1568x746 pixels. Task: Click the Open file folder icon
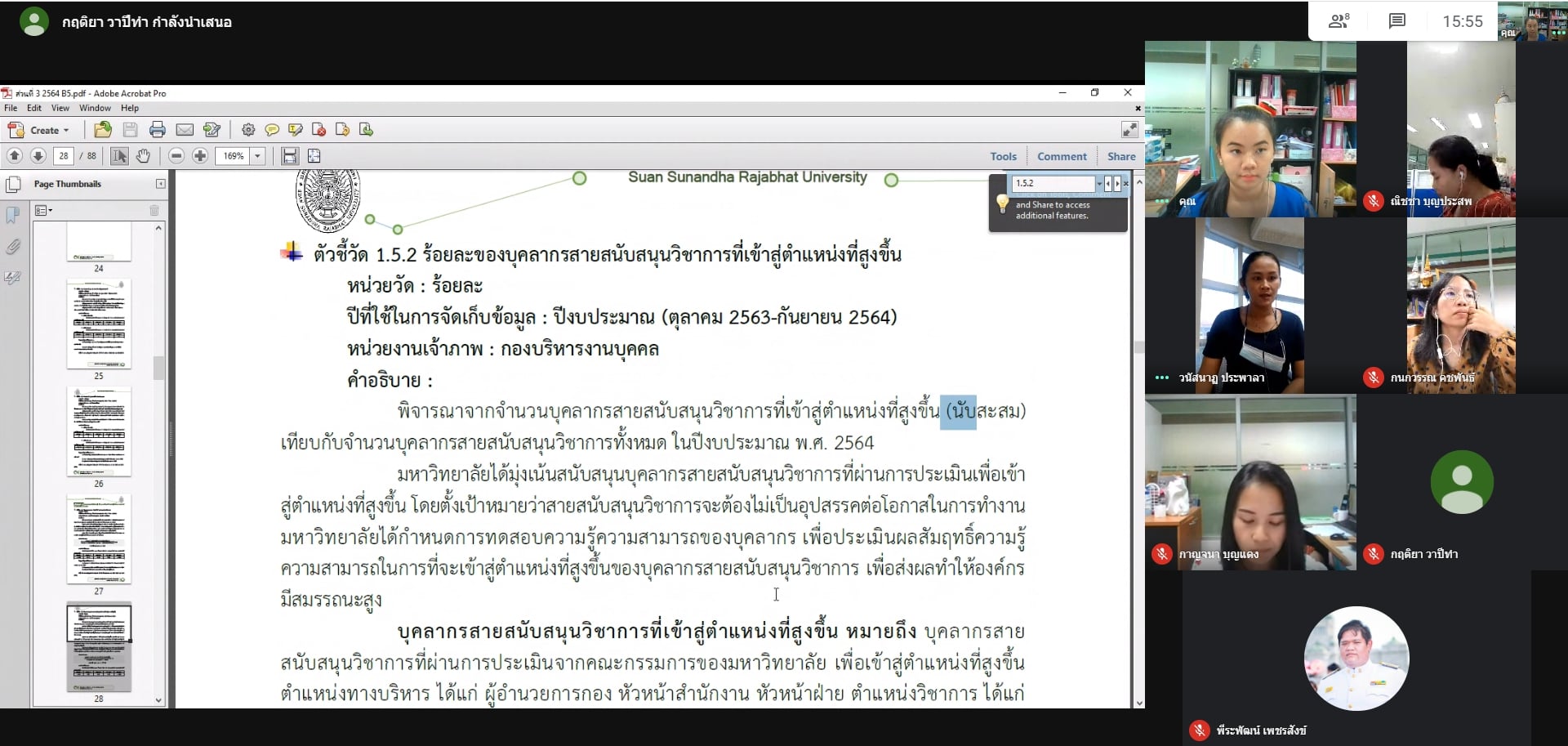(103, 130)
